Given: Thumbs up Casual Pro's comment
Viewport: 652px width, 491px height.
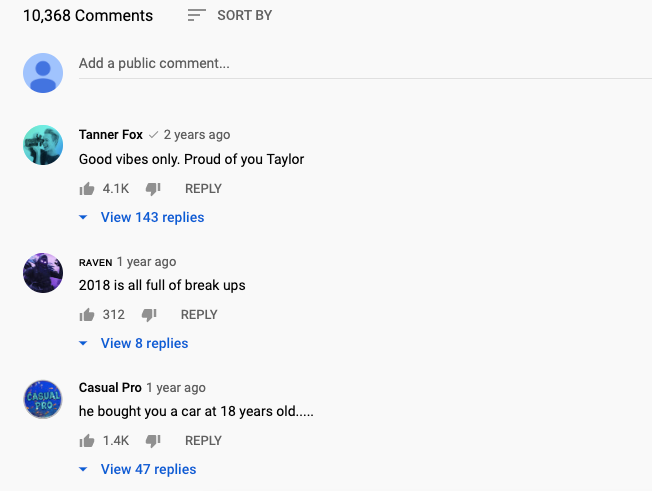Looking at the screenshot, I should [x=87, y=441].
